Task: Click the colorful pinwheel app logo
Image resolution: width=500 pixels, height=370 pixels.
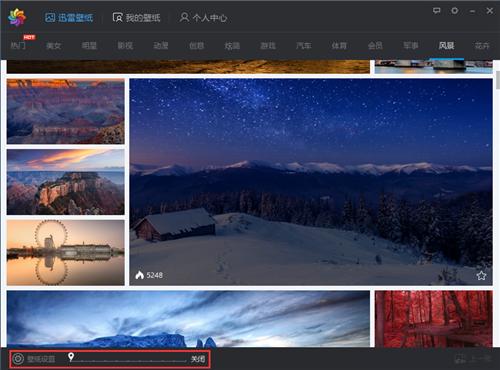Action: point(17,17)
